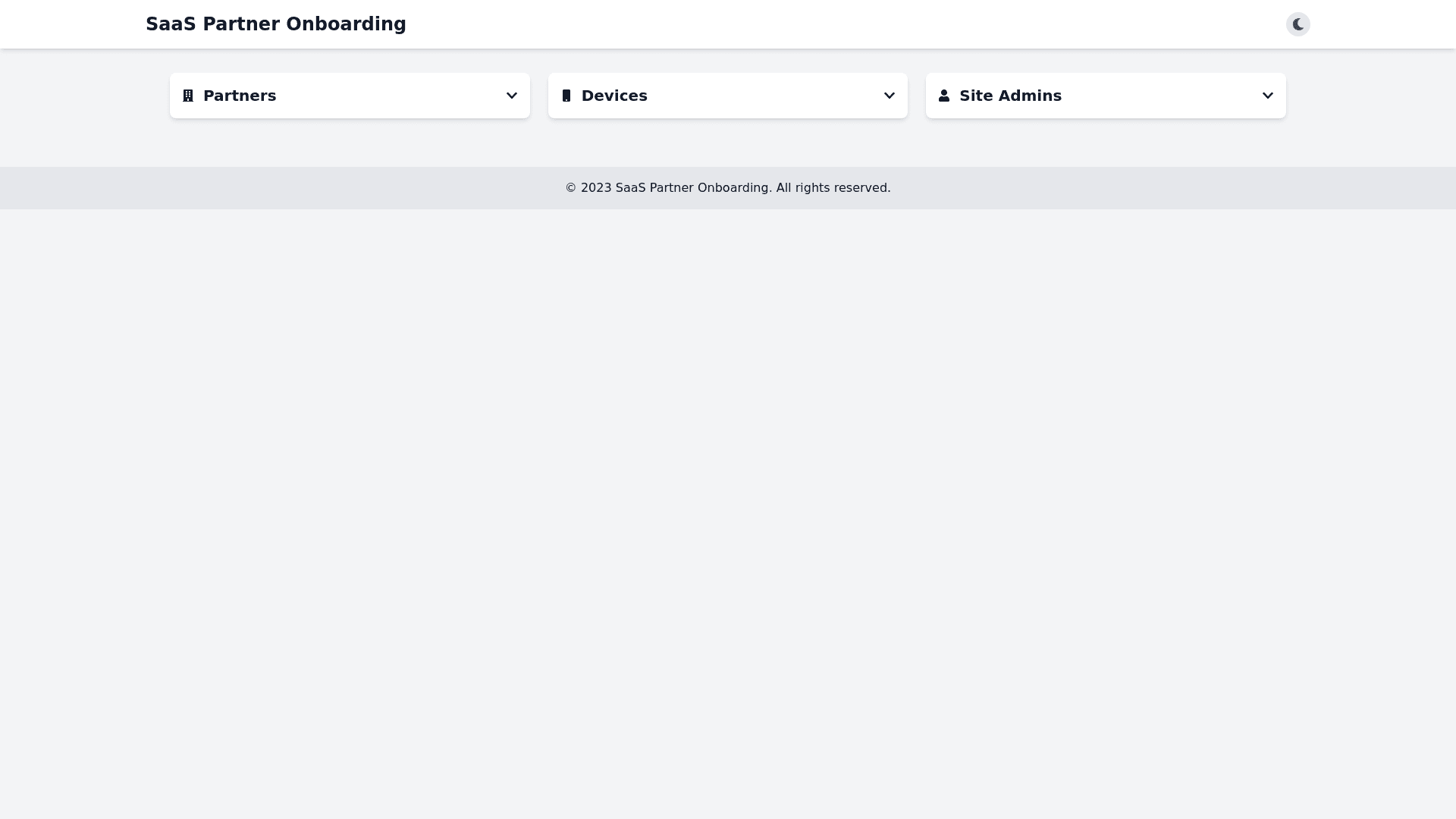
Task: Expand Devices using its chevron arrow
Action: point(890,96)
